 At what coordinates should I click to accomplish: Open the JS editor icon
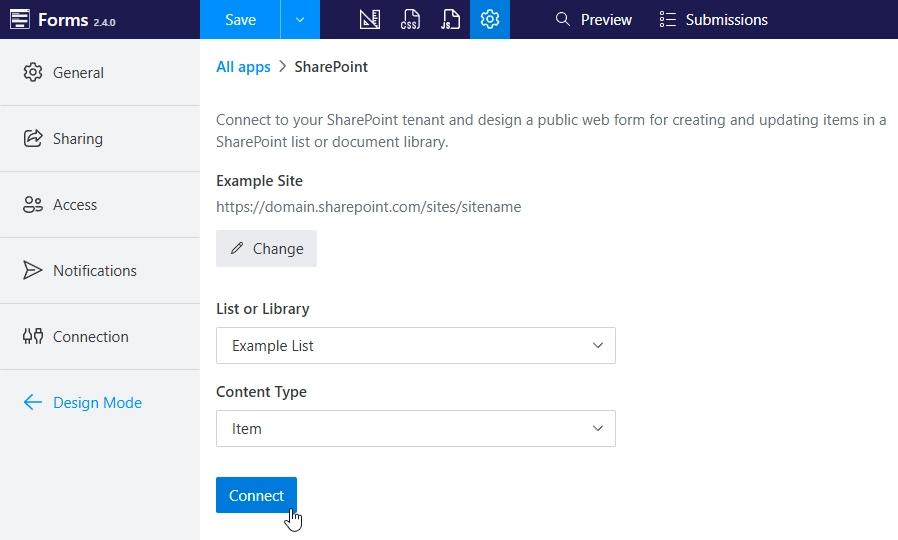tap(450, 19)
